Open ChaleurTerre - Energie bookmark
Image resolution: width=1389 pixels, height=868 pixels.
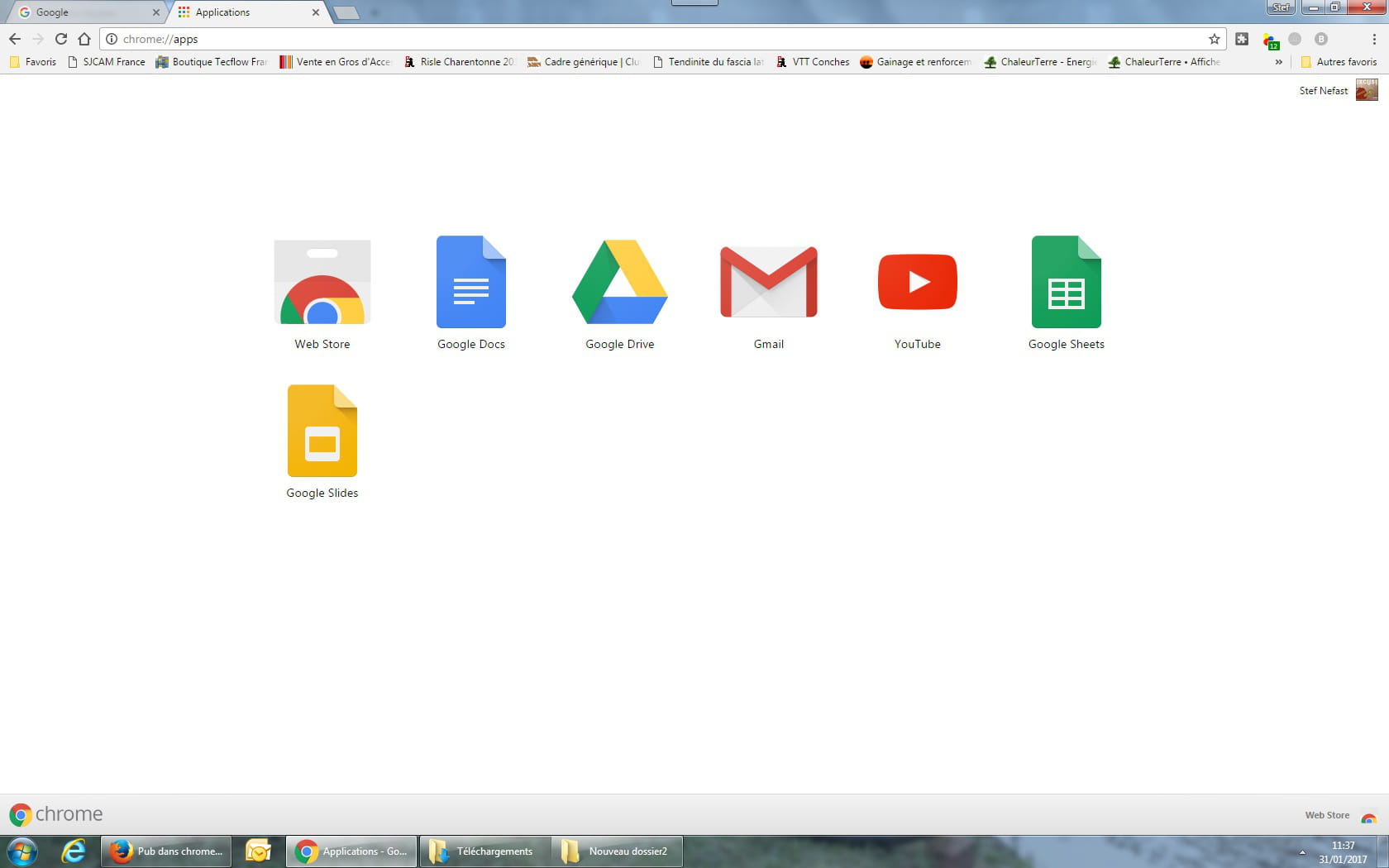tap(1040, 62)
